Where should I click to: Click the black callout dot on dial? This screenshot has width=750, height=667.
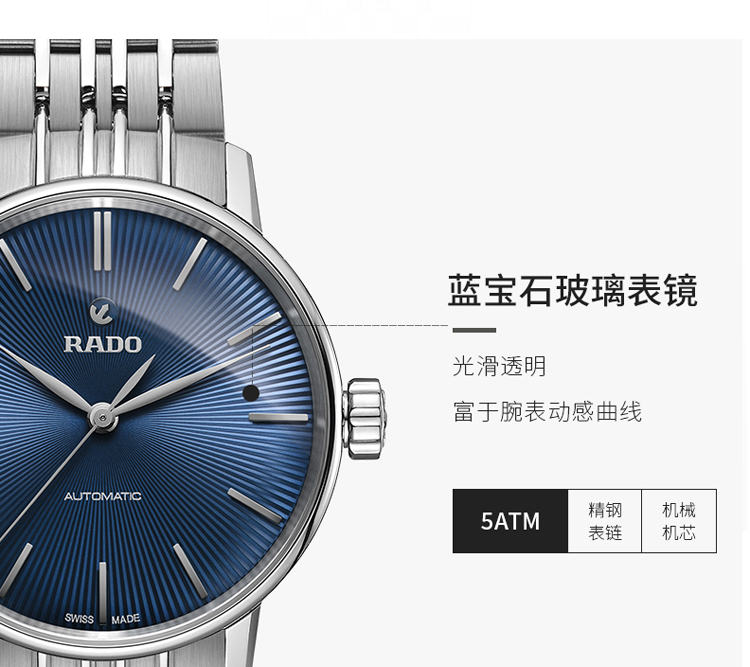pos(251,393)
